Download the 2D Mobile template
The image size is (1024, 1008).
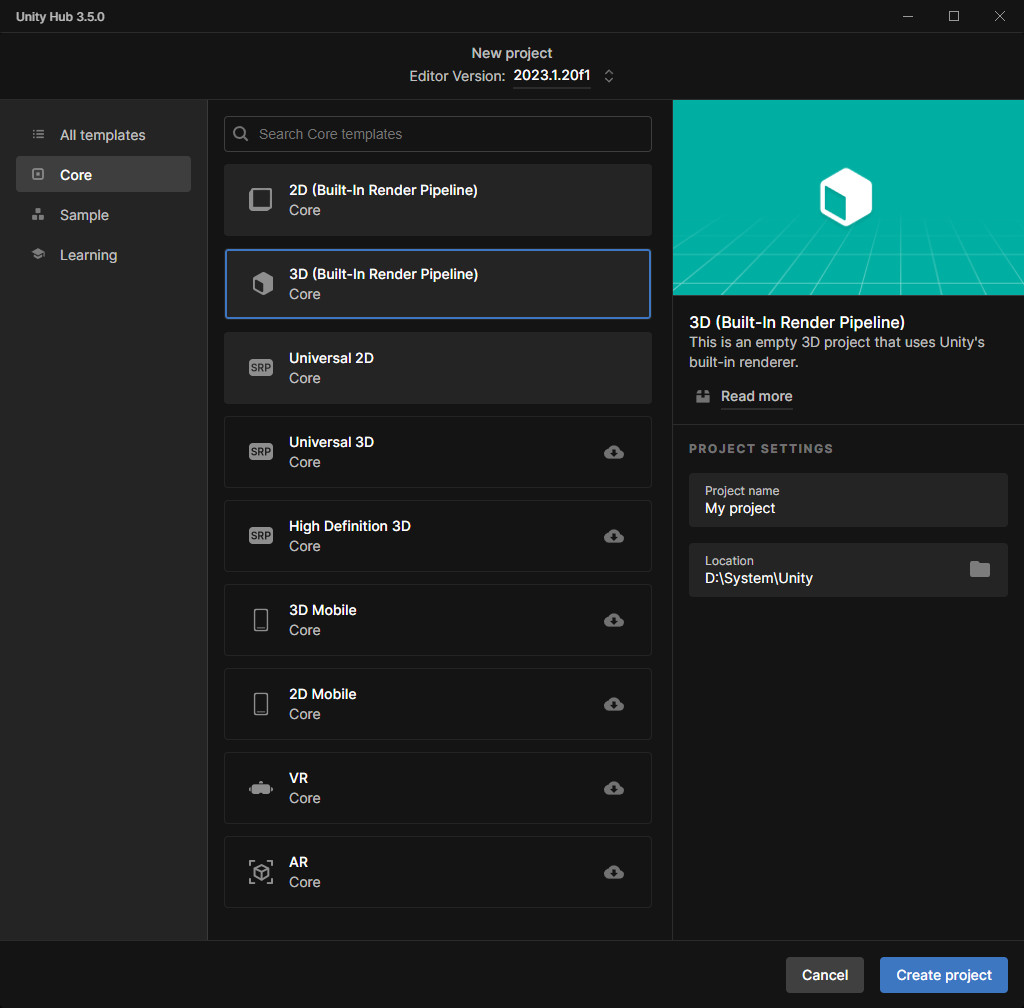click(614, 704)
